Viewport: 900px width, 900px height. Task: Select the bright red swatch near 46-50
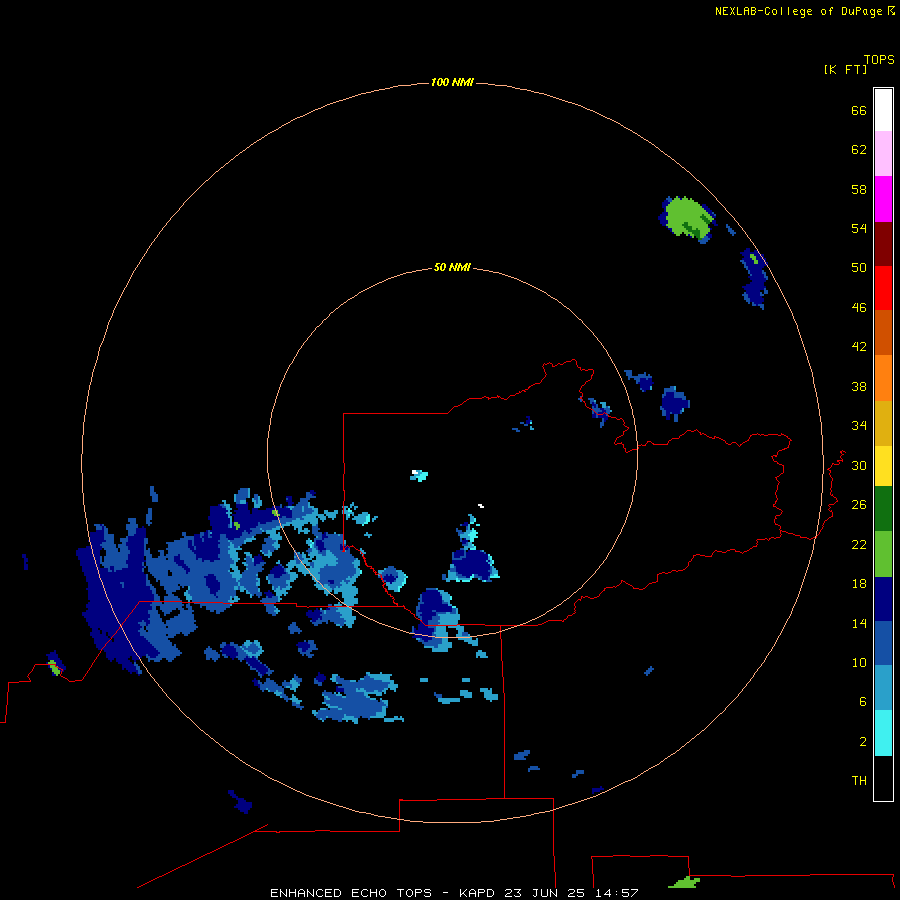point(883,288)
